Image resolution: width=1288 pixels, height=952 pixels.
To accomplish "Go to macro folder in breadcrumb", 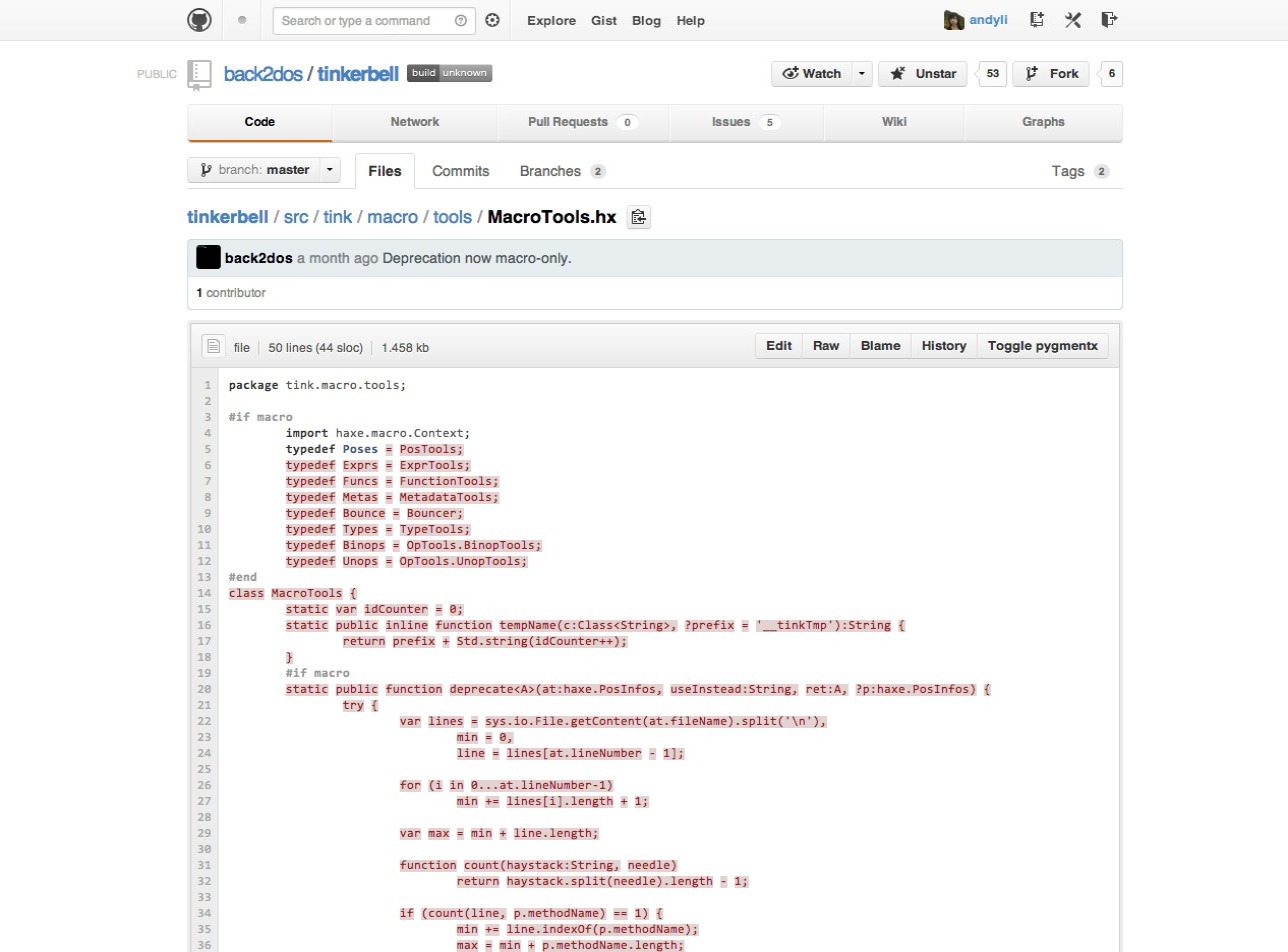I will [x=393, y=217].
